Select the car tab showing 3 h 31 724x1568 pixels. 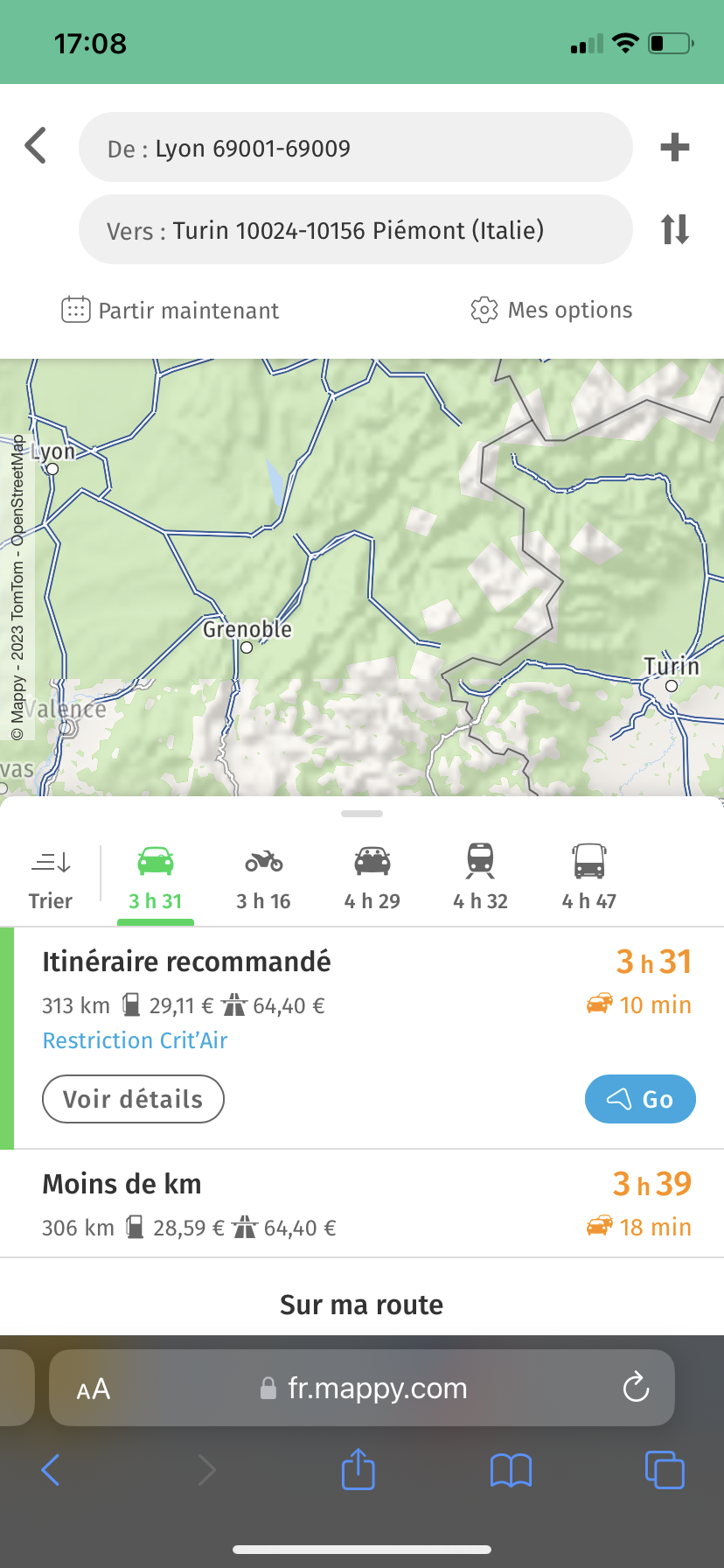156,876
